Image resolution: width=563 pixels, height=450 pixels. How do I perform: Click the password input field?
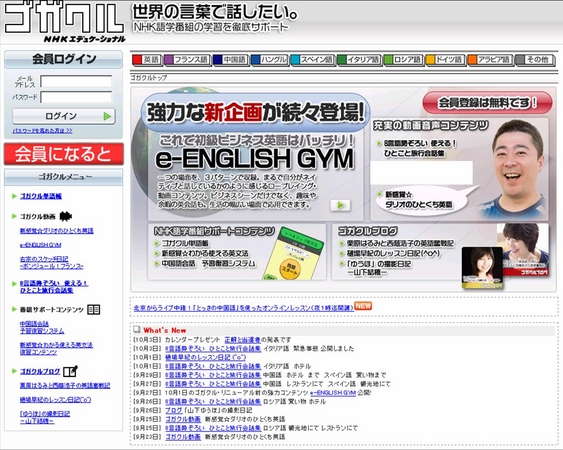coord(76,97)
